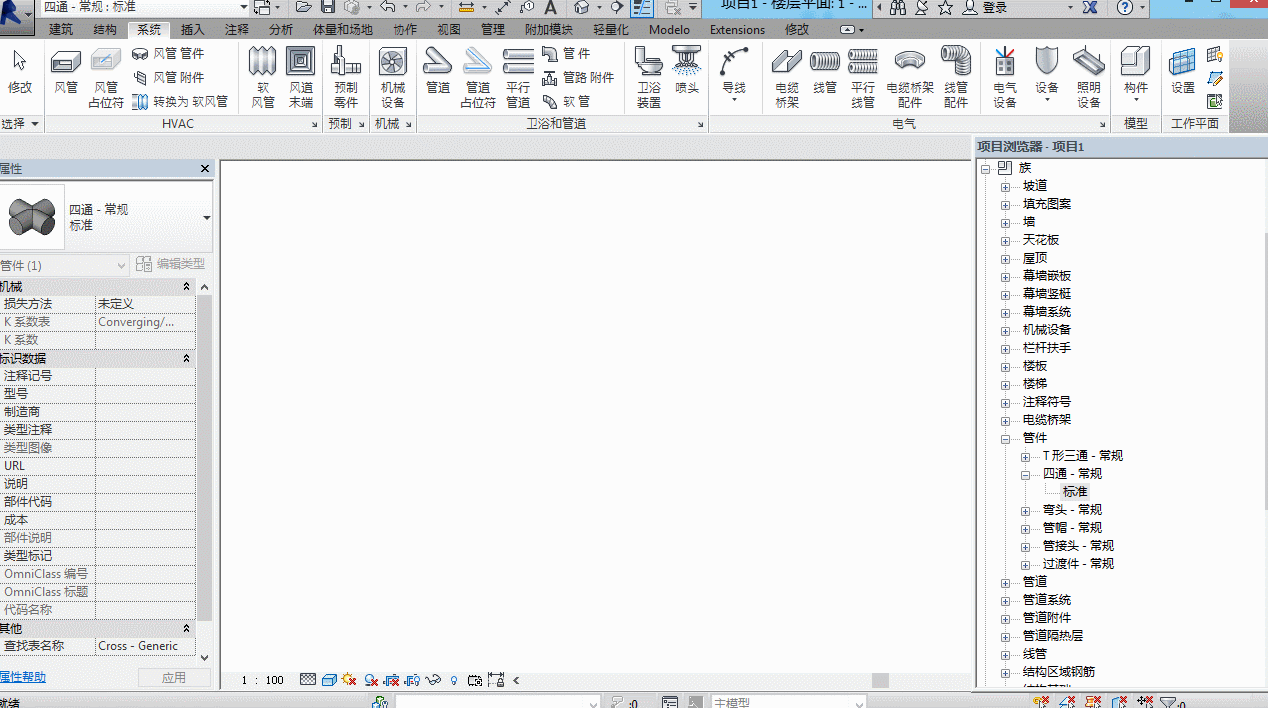This screenshot has width=1268, height=708.
Task: Click the 风管占位符 duct placeholder tool
Action: click(x=105, y=77)
